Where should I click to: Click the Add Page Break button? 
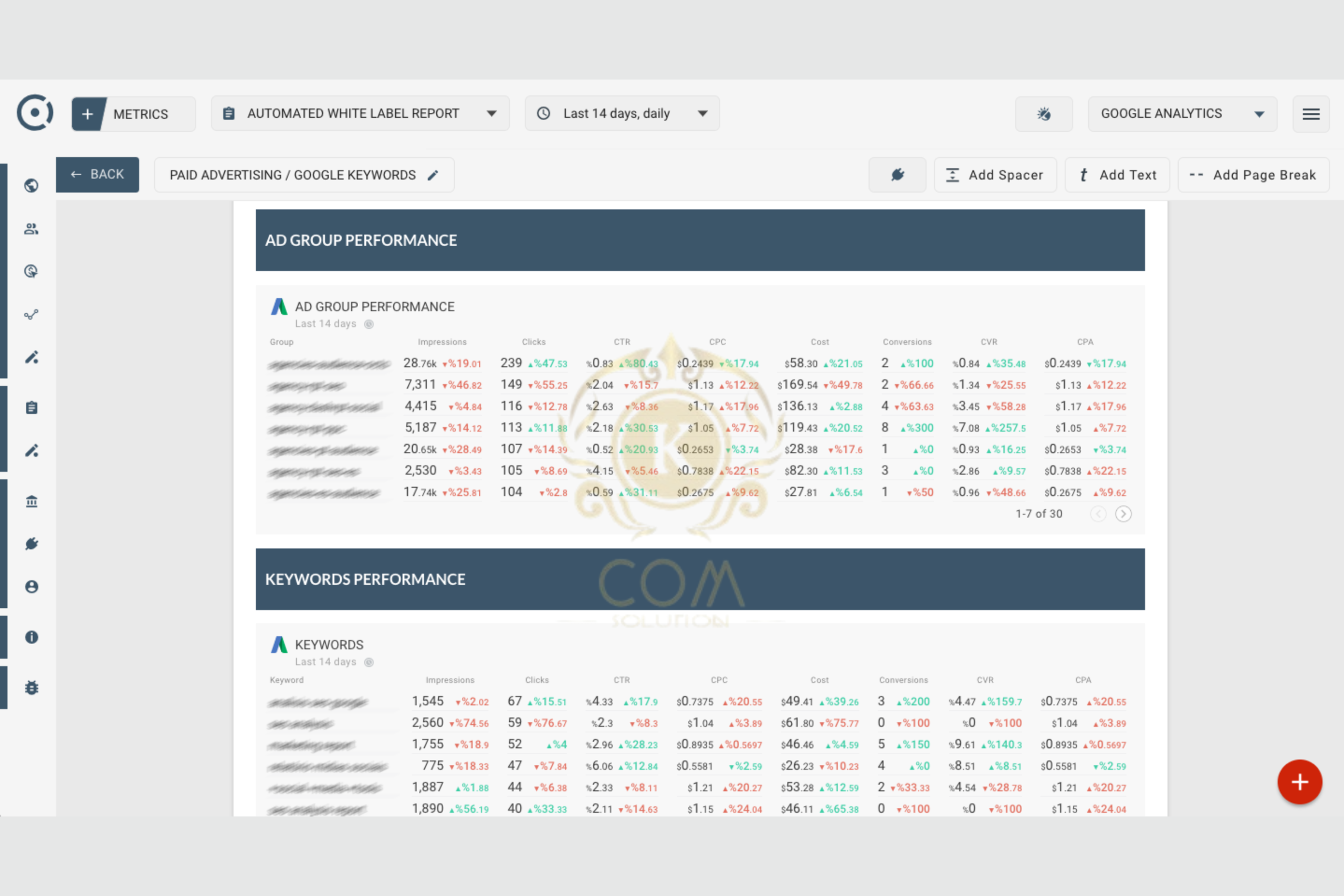(x=1253, y=175)
